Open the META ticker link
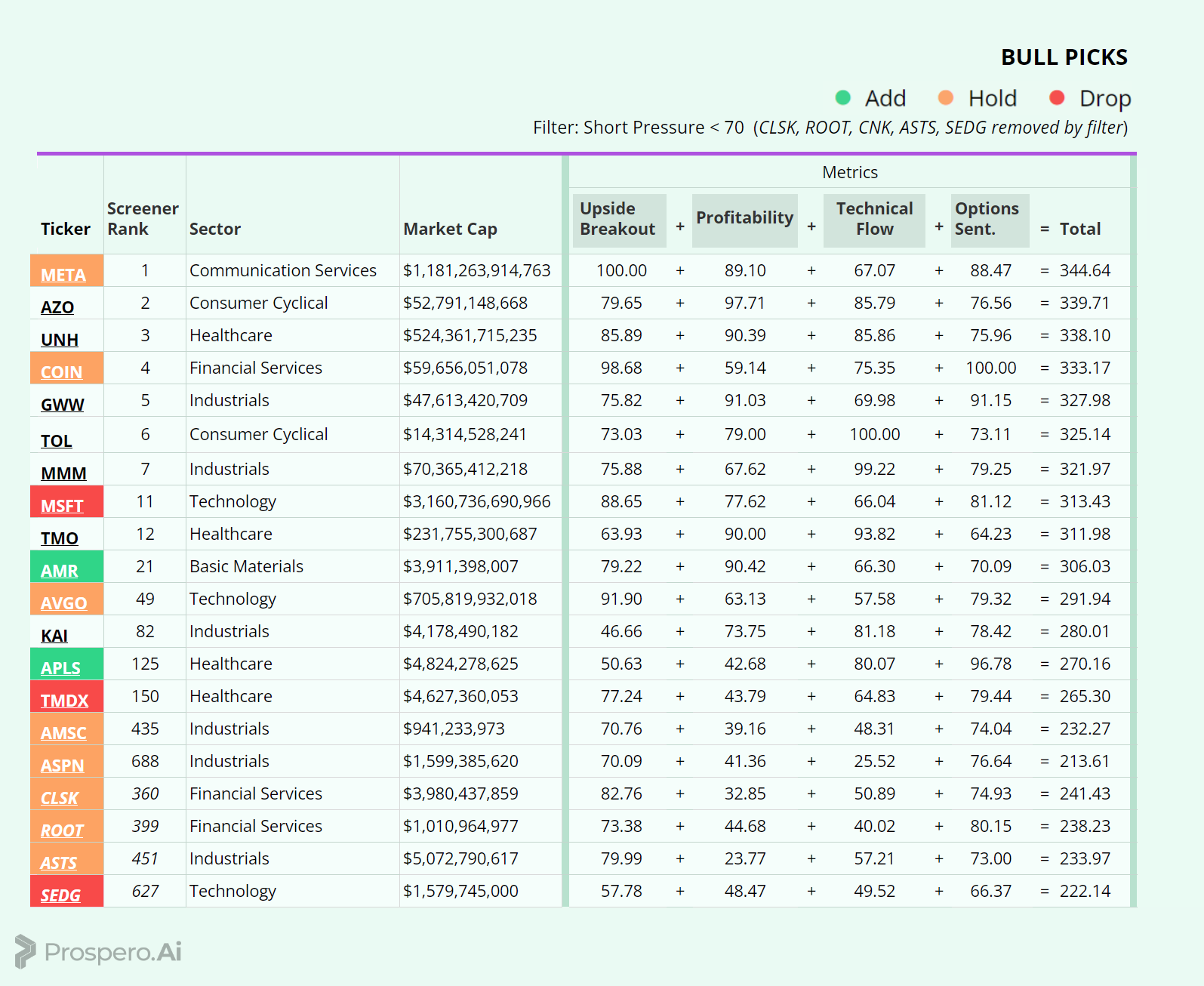This screenshot has width=1204, height=986. coord(63,275)
